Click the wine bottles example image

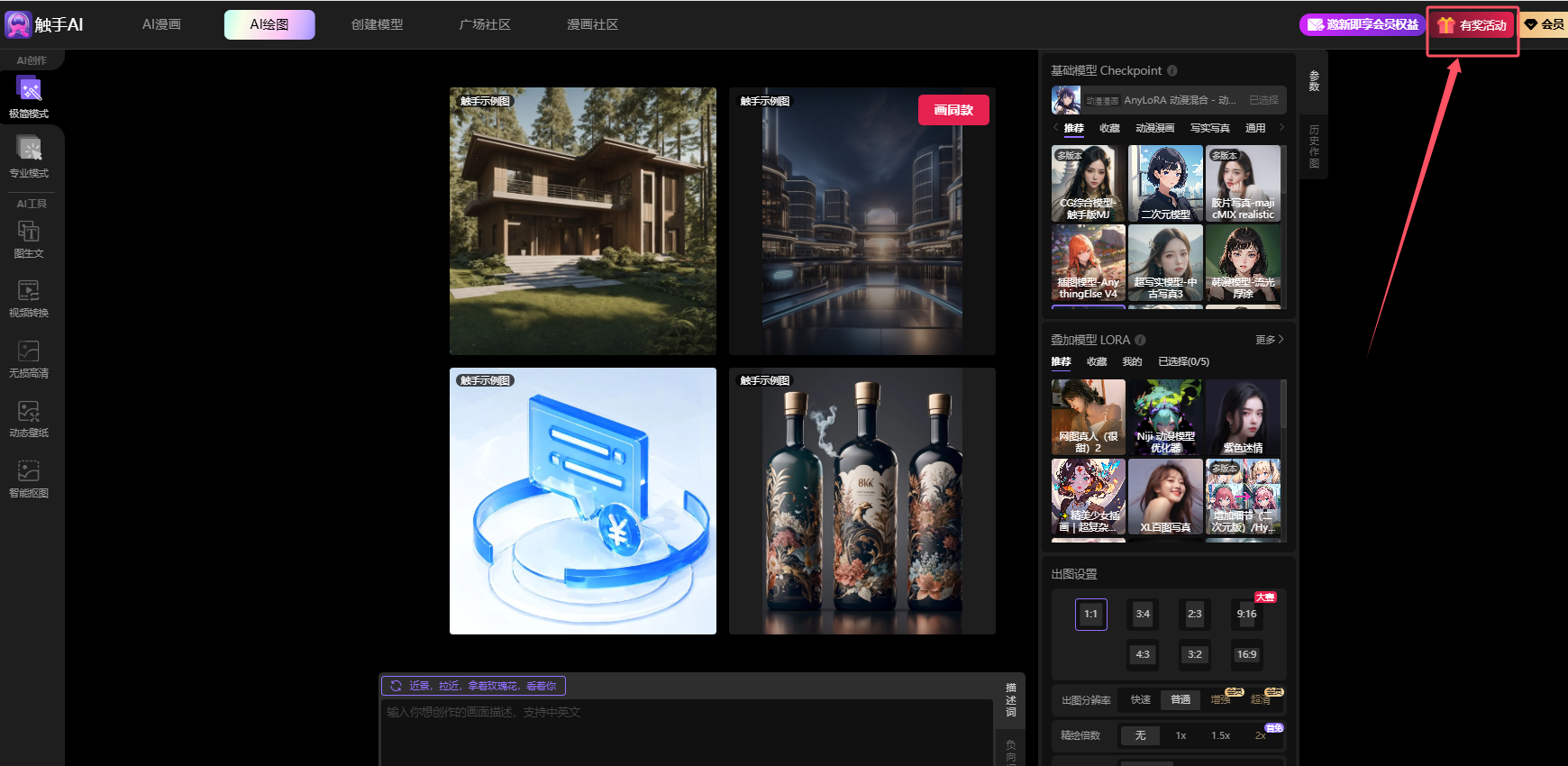[862, 501]
